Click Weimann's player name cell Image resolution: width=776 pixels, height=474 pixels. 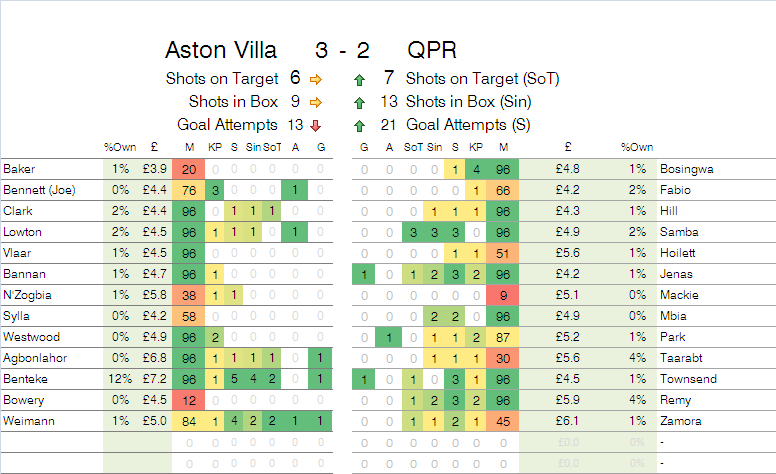[50, 421]
